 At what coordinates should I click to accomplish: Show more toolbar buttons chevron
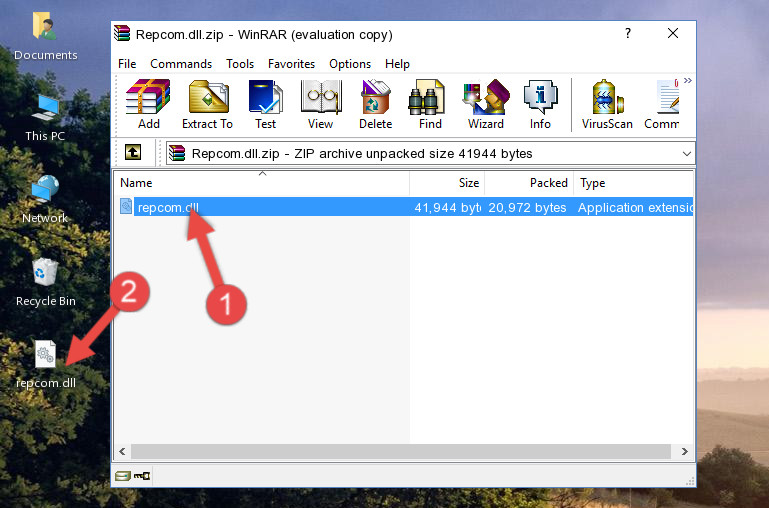688,81
